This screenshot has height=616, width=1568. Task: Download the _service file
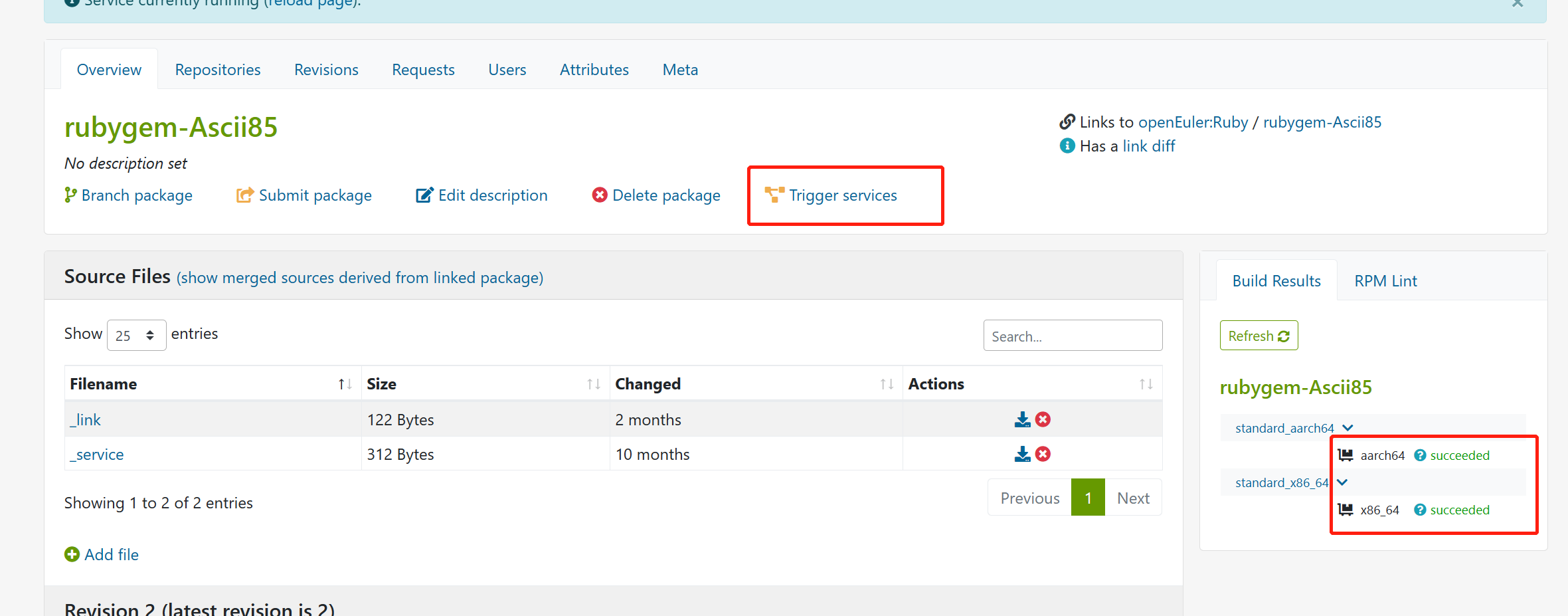[1022, 454]
